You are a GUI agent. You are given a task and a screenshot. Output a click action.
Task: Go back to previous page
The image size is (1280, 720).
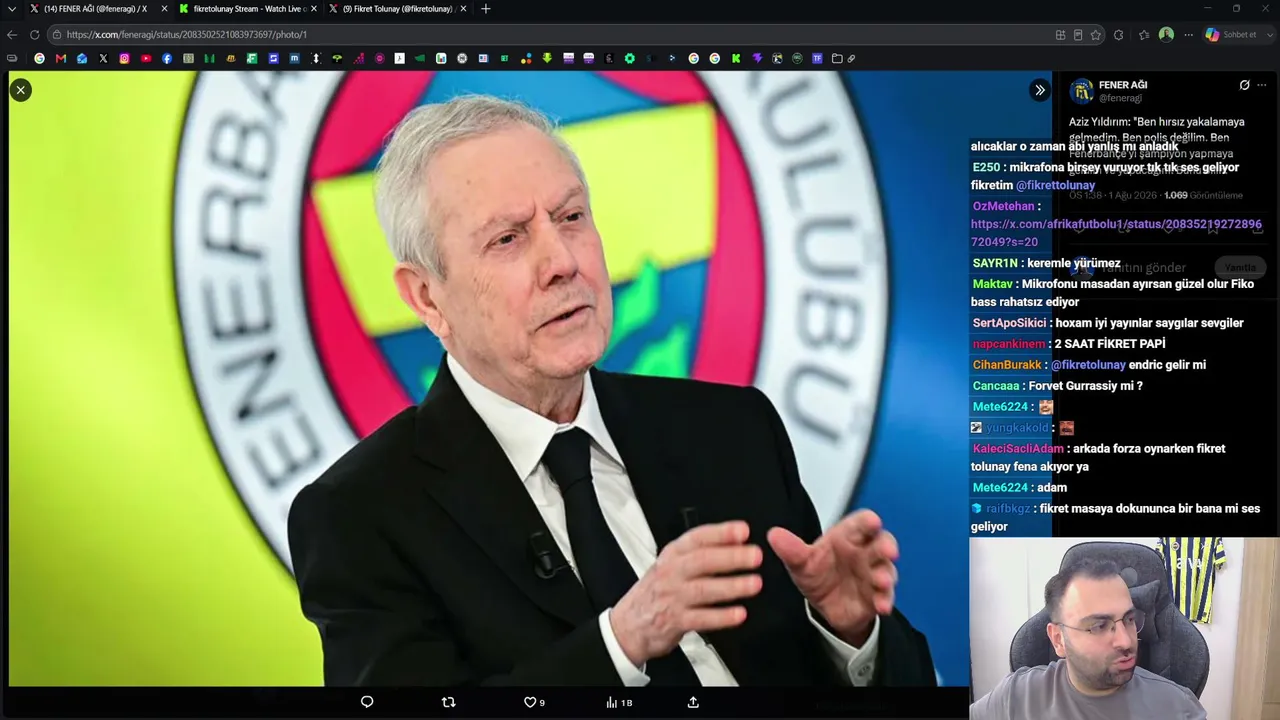(x=12, y=34)
